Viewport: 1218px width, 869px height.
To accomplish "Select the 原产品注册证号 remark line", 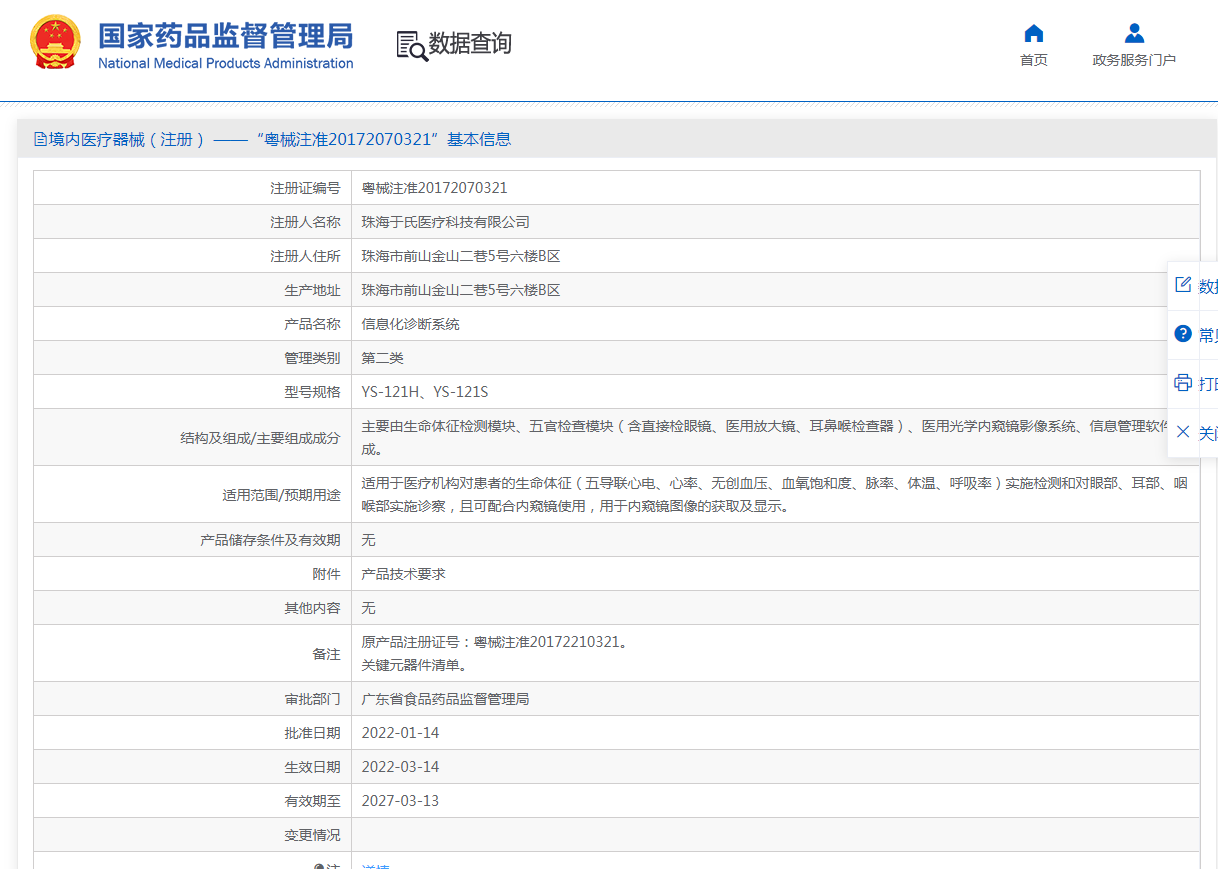I will point(495,642).
